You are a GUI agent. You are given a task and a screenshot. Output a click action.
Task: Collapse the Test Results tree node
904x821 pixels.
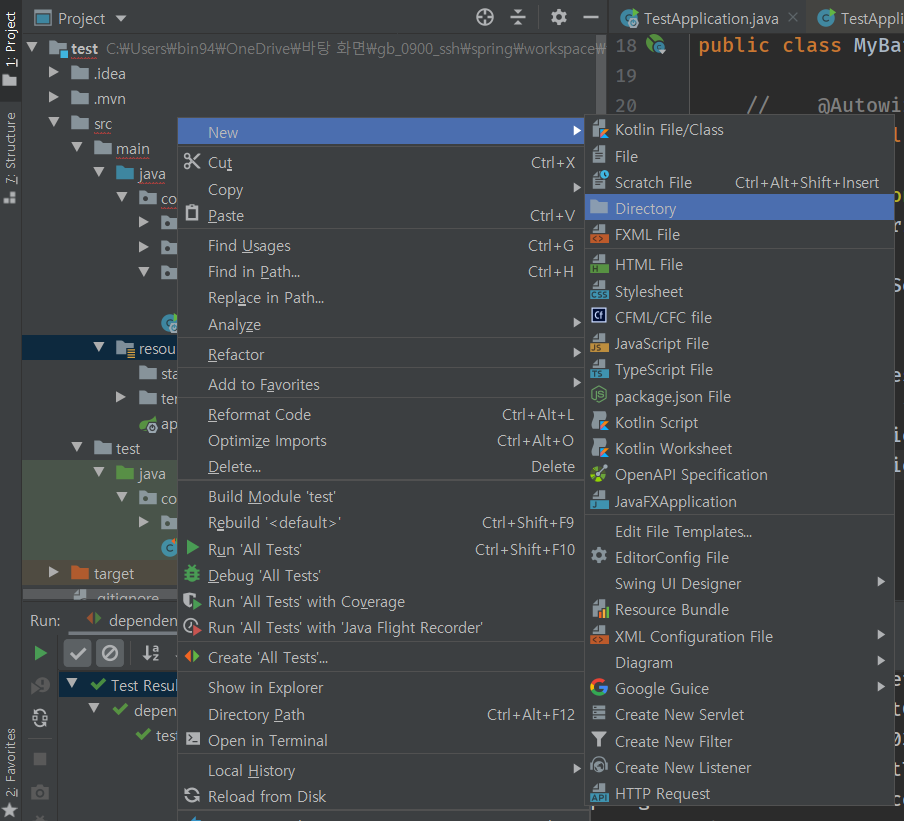click(72, 684)
